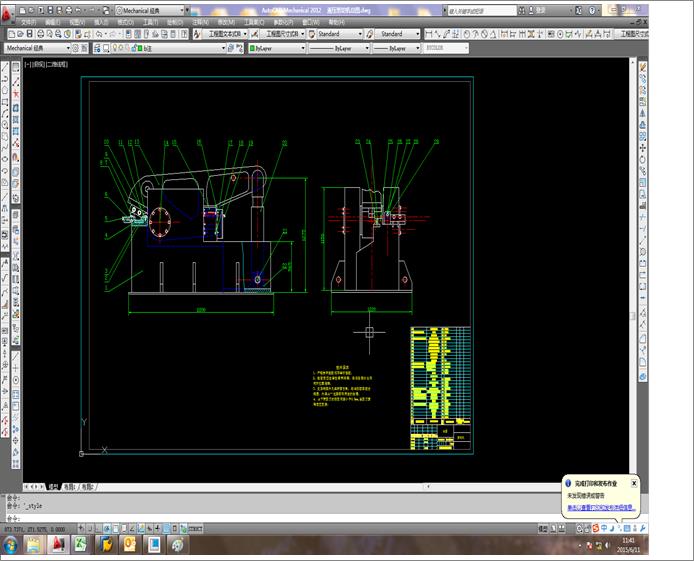
Task: Open the File menu in menu bar
Action: coord(28,21)
